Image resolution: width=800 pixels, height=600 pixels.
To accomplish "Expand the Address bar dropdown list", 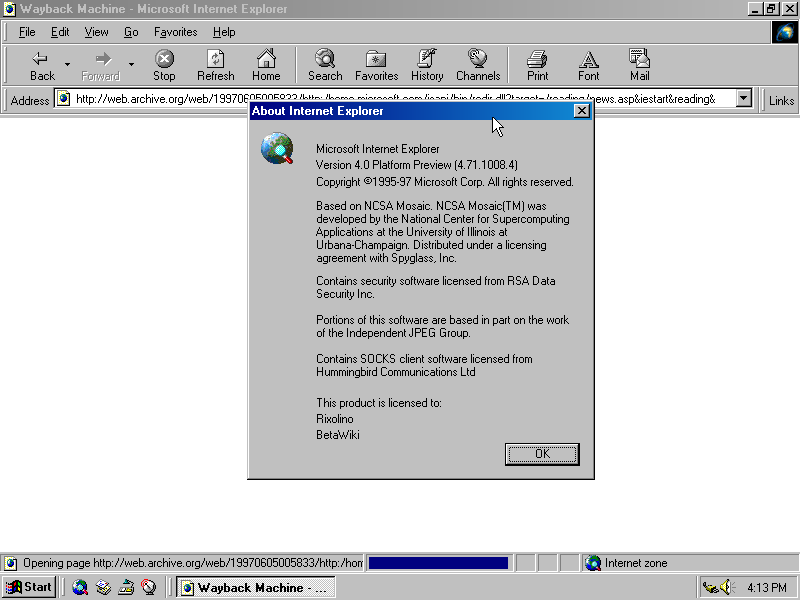I will [x=744, y=98].
